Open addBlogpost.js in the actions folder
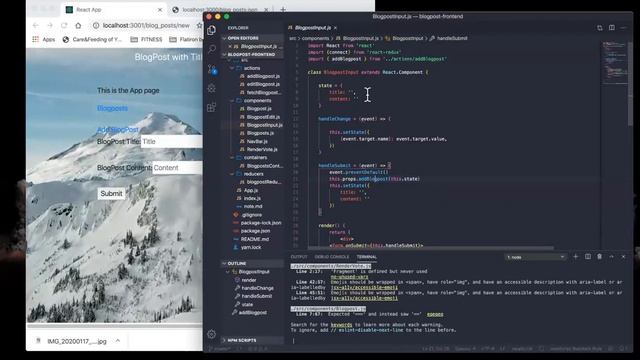 pos(263,76)
